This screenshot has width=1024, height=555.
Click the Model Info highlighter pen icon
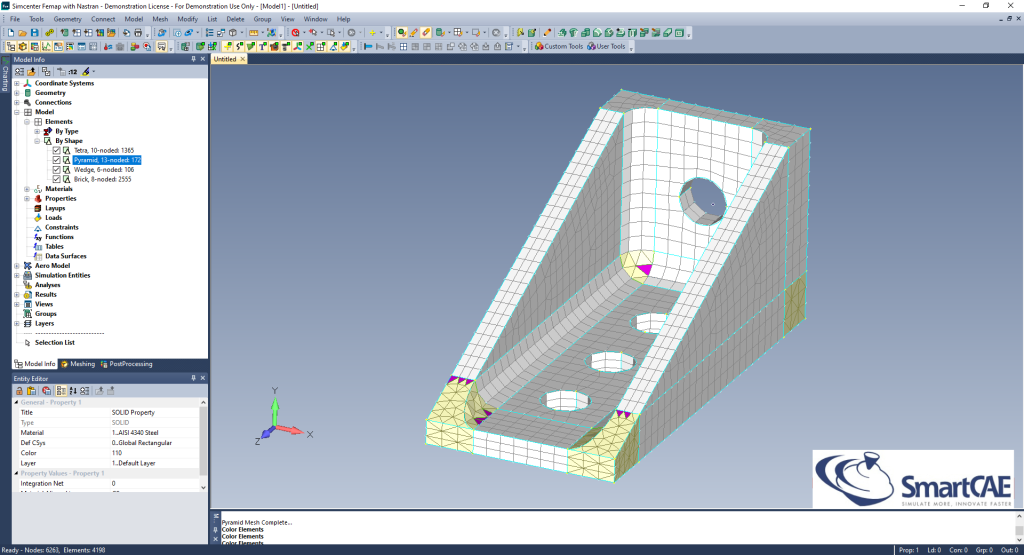tap(86, 71)
